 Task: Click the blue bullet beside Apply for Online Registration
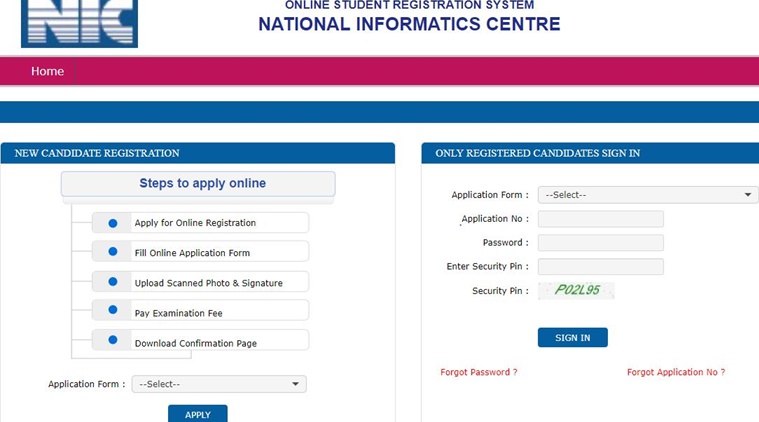(x=113, y=223)
